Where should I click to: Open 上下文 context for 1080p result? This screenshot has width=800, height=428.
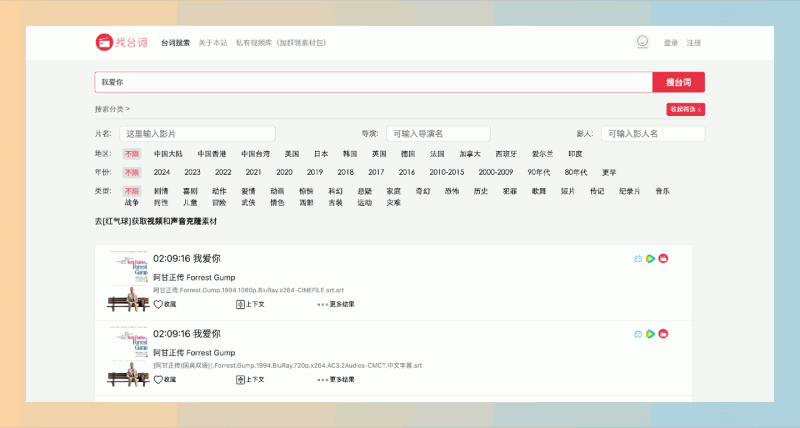click(x=250, y=304)
